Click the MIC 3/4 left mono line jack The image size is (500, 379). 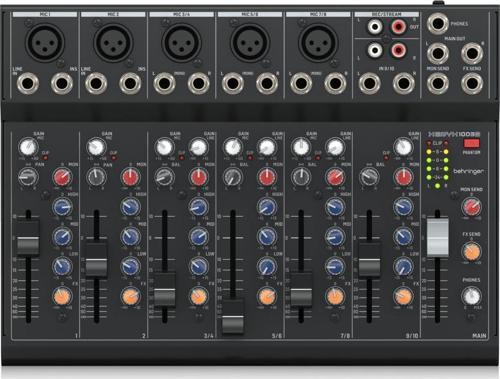(x=164, y=83)
